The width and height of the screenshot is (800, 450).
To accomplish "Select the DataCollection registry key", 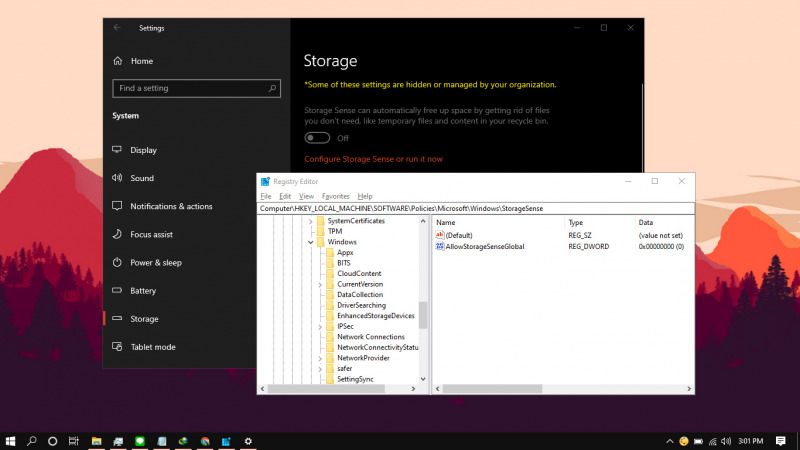I will pyautogui.click(x=360, y=295).
